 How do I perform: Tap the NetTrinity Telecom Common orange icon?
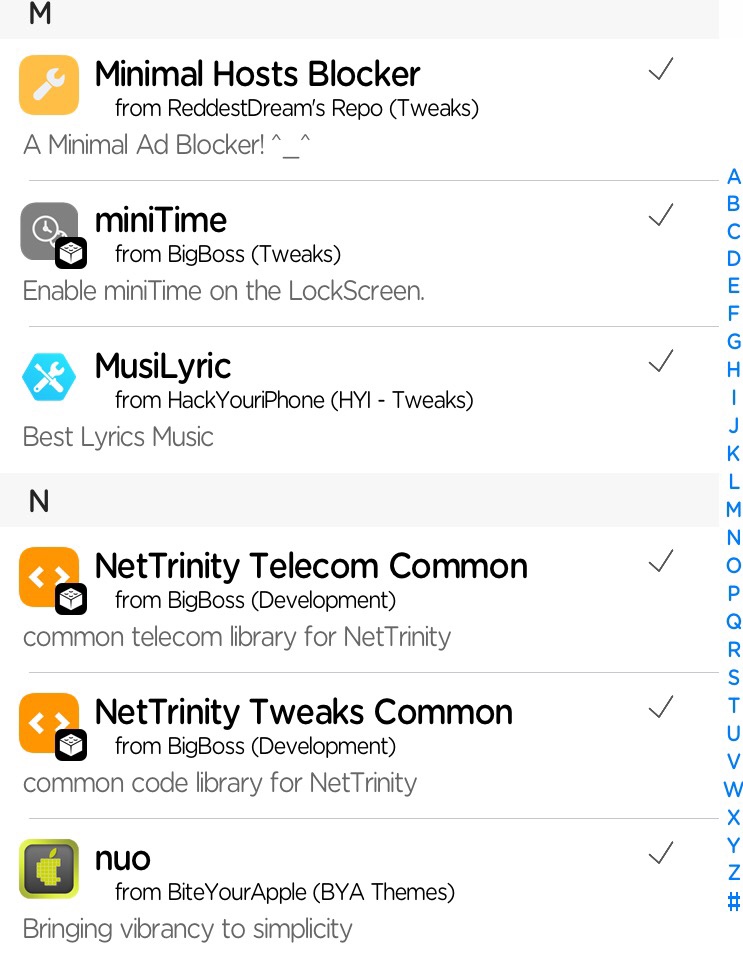[x=46, y=575]
